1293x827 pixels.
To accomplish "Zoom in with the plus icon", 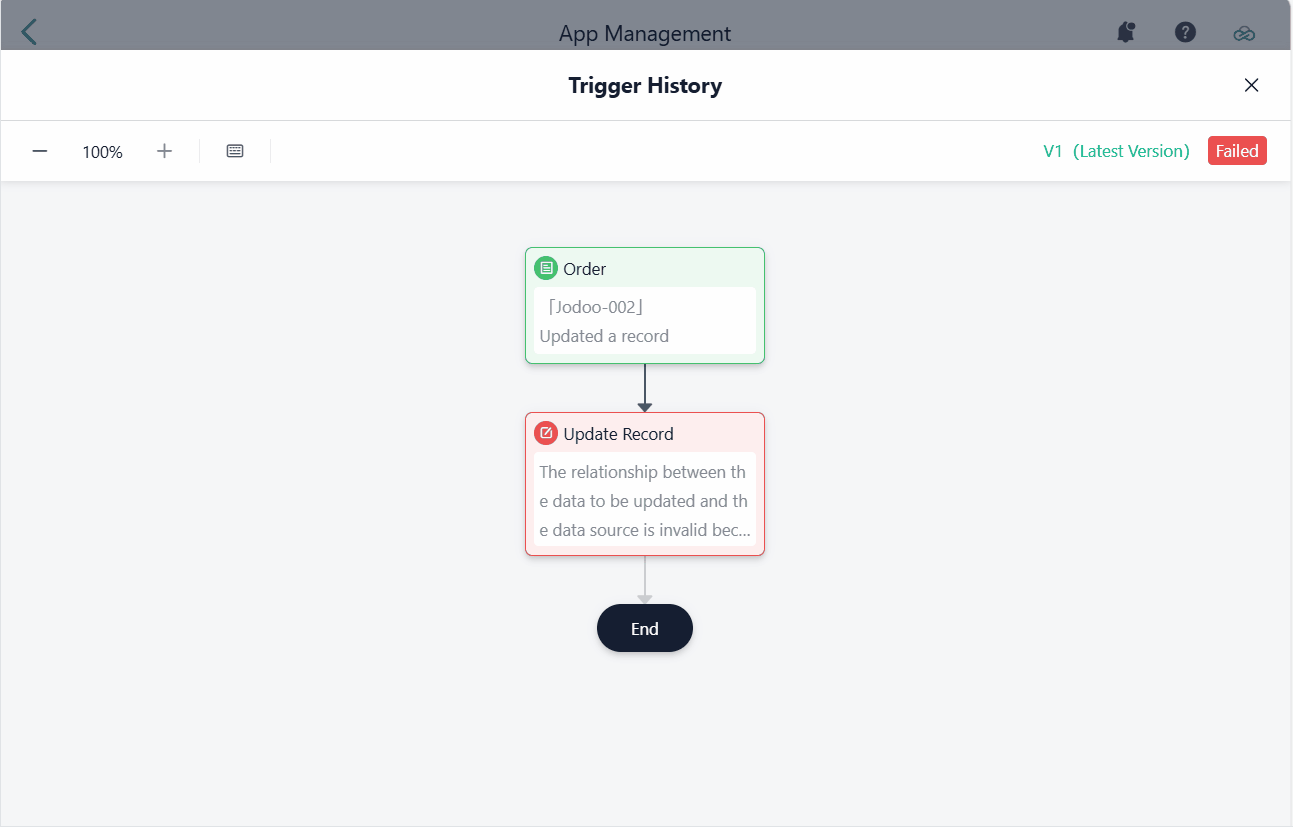I will [165, 151].
